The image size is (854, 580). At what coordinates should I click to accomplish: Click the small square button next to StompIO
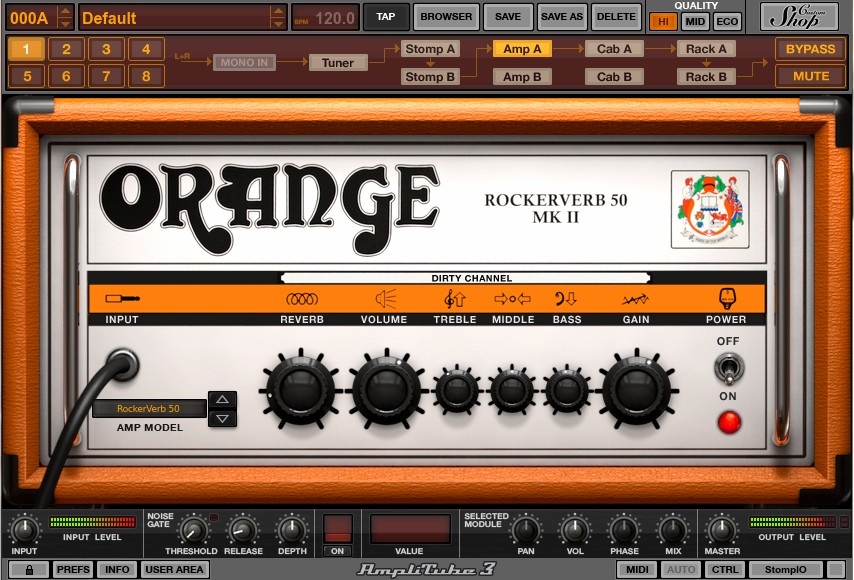tap(836, 570)
